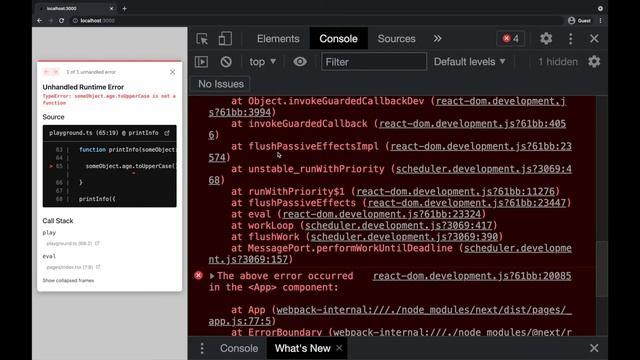The height and width of the screenshot is (360, 640).
Task: Expand 'The above error occurred' message
Action: point(212,276)
